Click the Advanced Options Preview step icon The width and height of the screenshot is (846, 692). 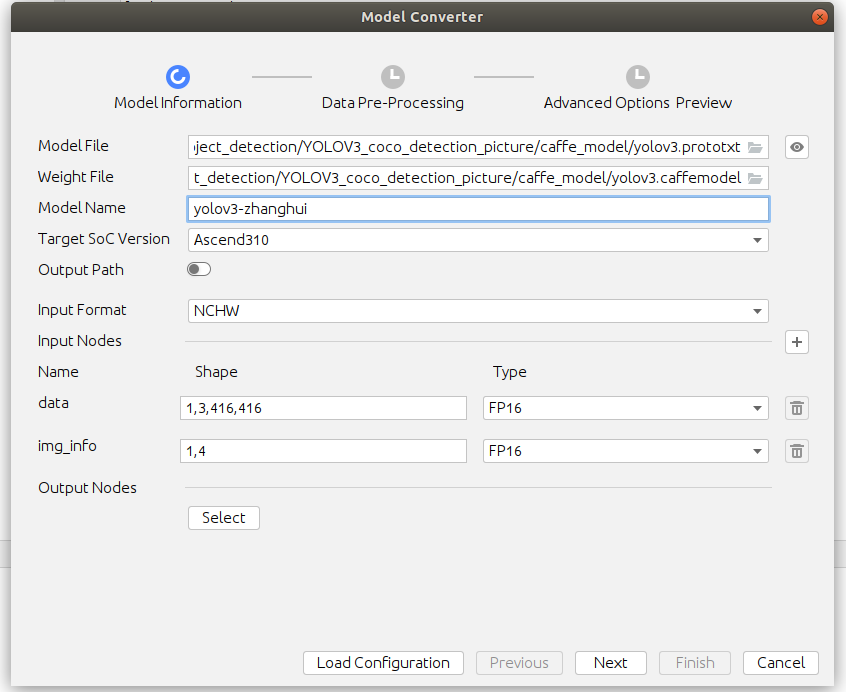[x=637, y=77]
